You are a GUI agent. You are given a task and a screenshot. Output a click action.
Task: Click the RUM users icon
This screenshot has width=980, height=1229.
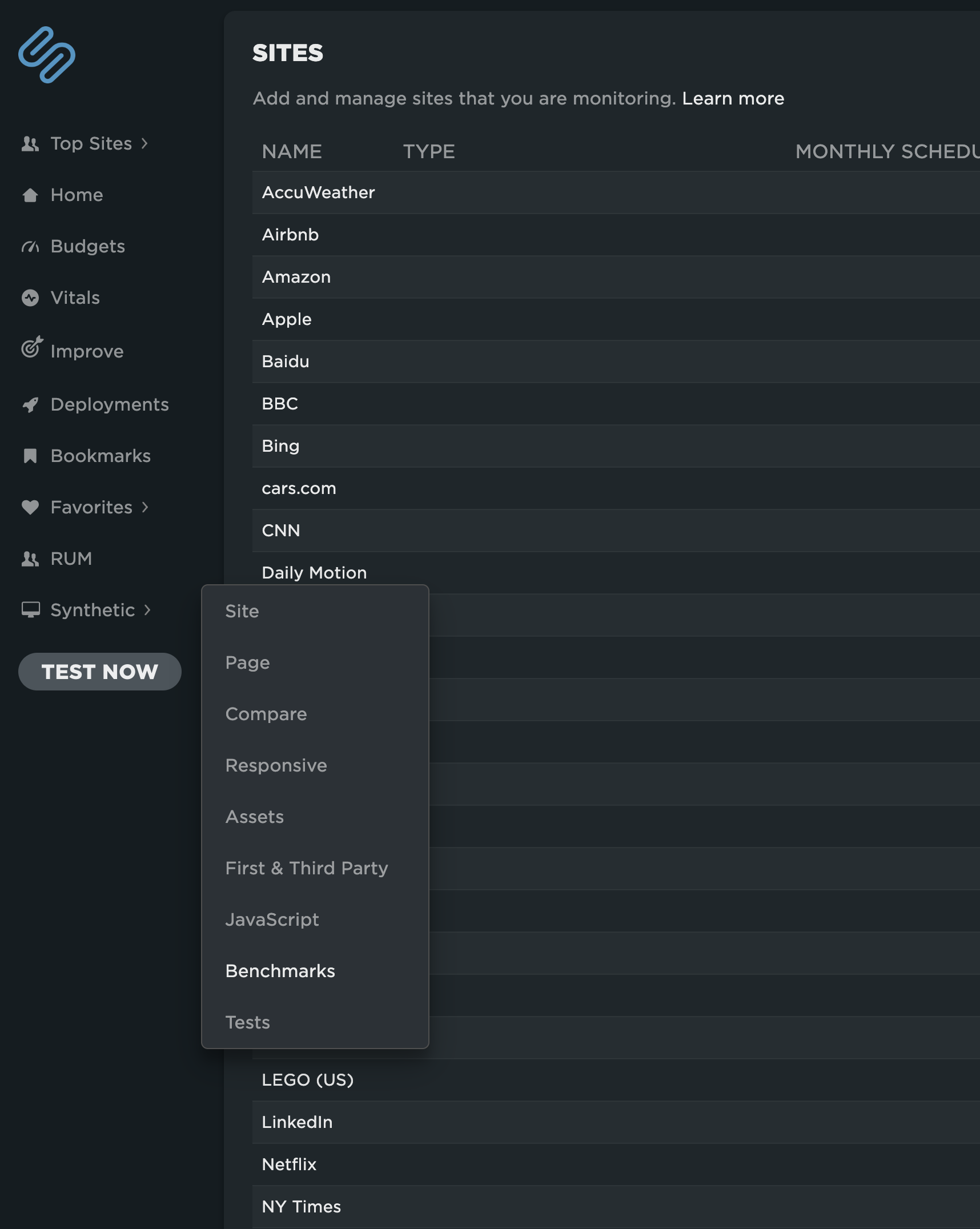coord(30,559)
